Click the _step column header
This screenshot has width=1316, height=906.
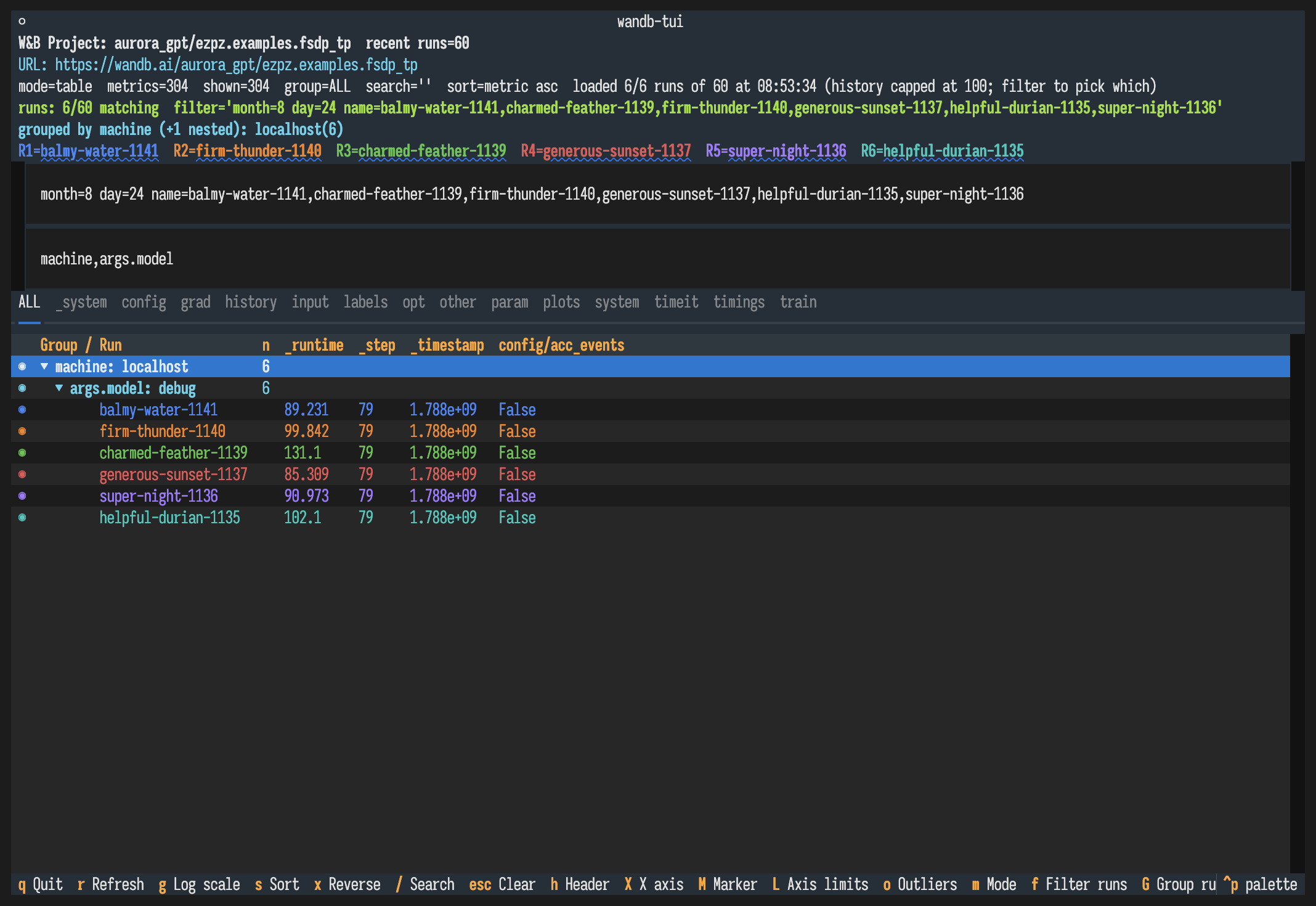click(x=376, y=345)
